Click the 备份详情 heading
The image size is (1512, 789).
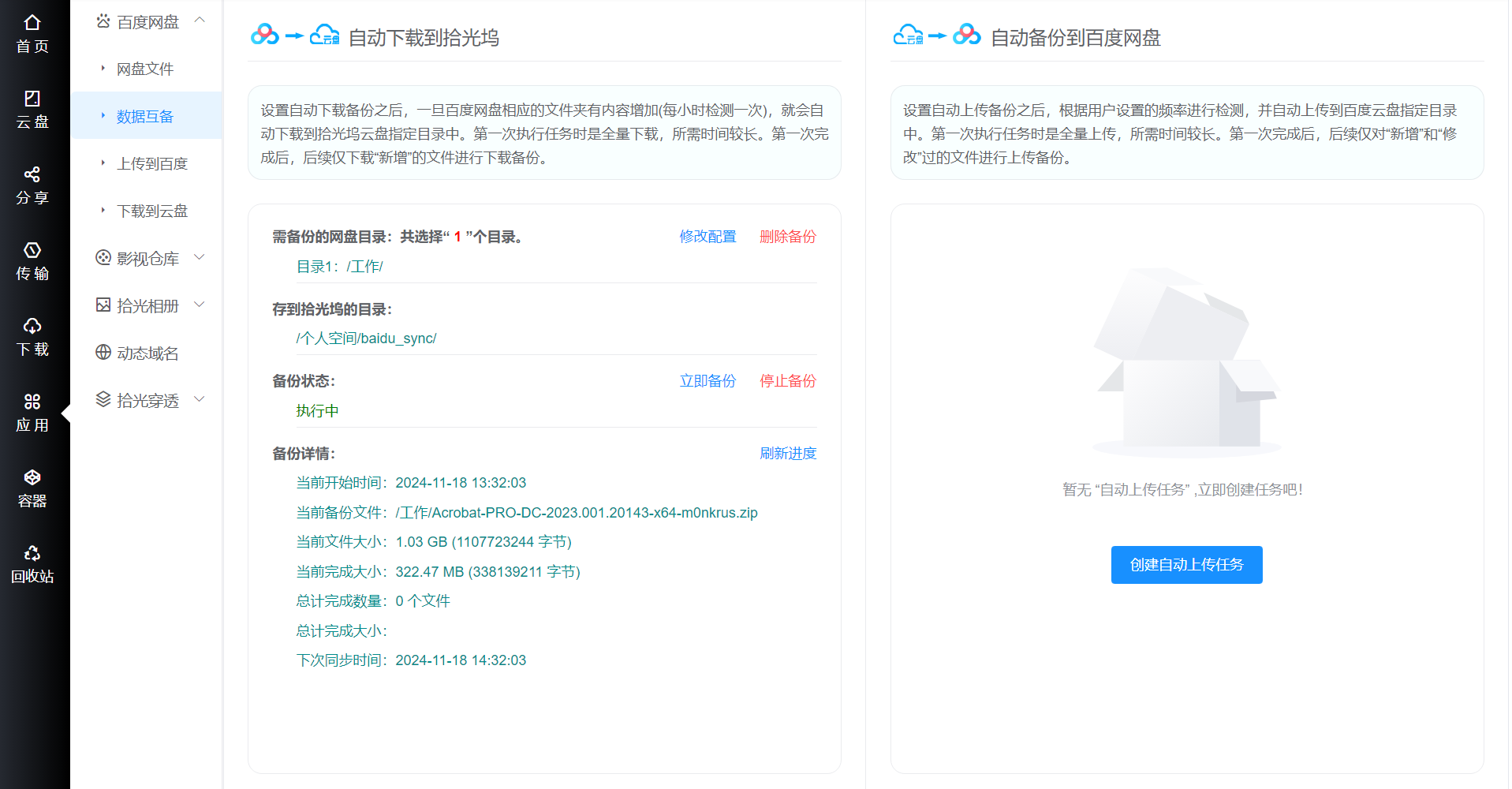click(304, 454)
